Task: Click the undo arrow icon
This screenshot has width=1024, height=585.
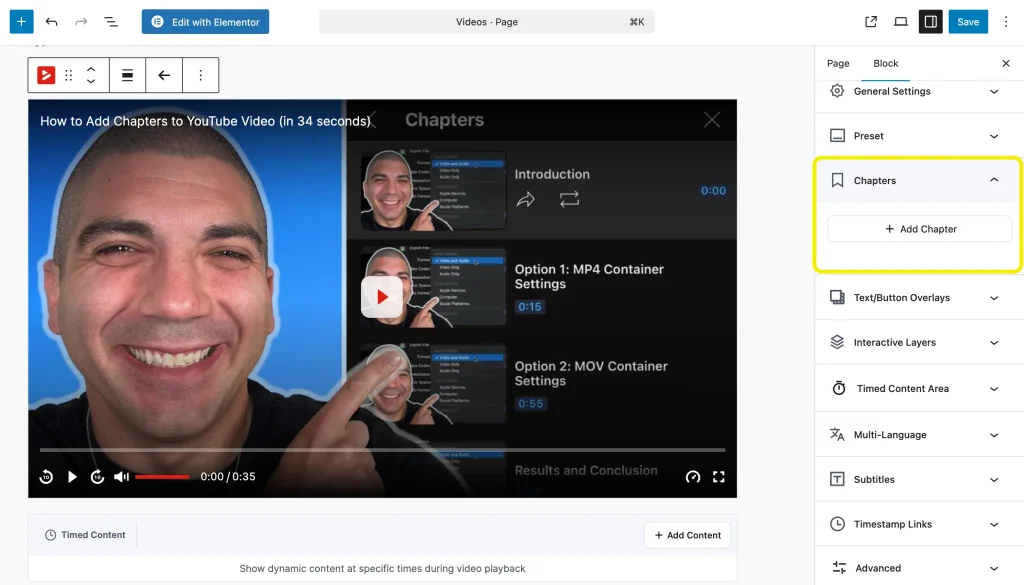Action: (52, 21)
